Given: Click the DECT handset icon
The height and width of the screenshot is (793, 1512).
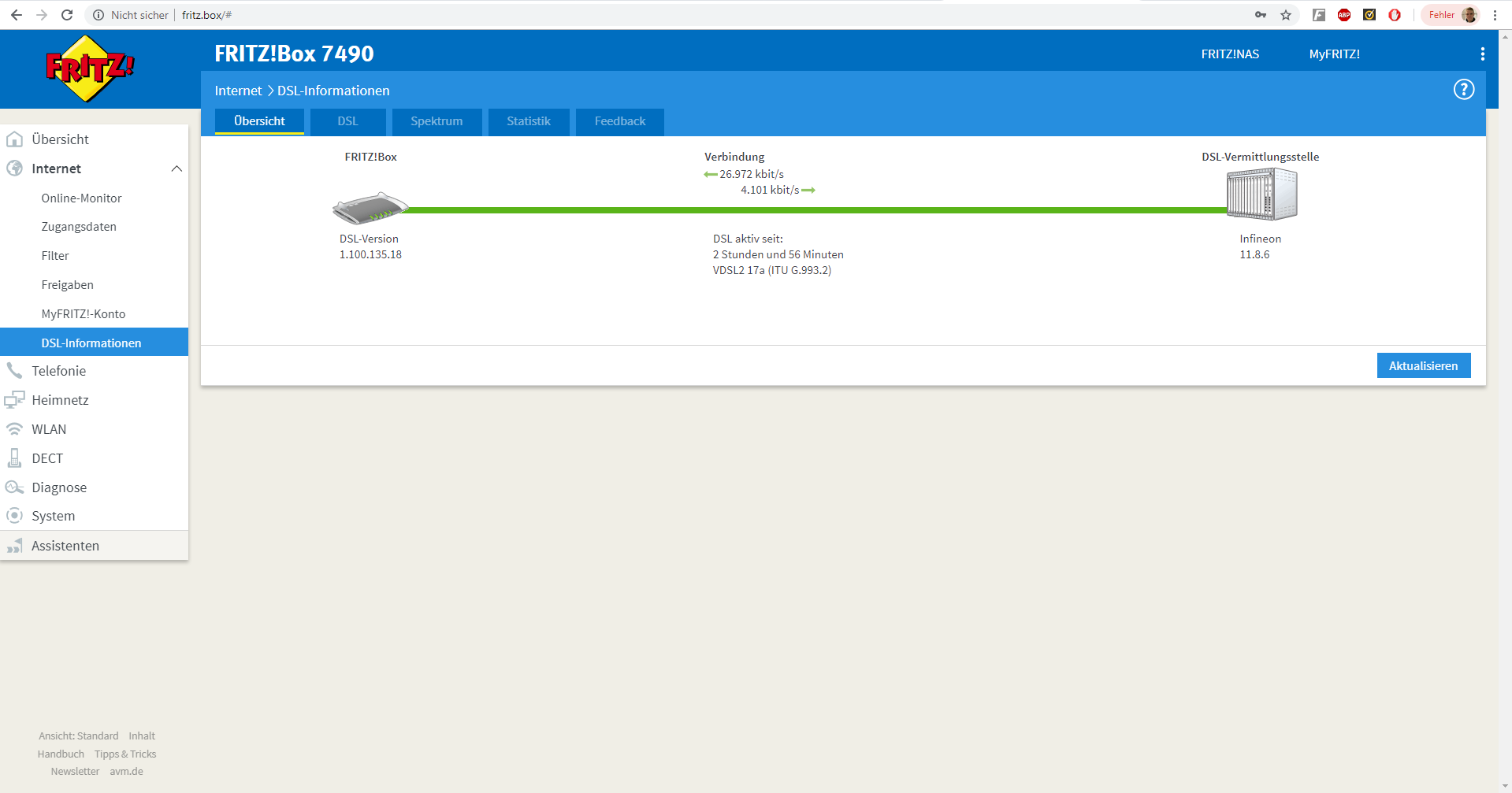Looking at the screenshot, I should coord(14,458).
